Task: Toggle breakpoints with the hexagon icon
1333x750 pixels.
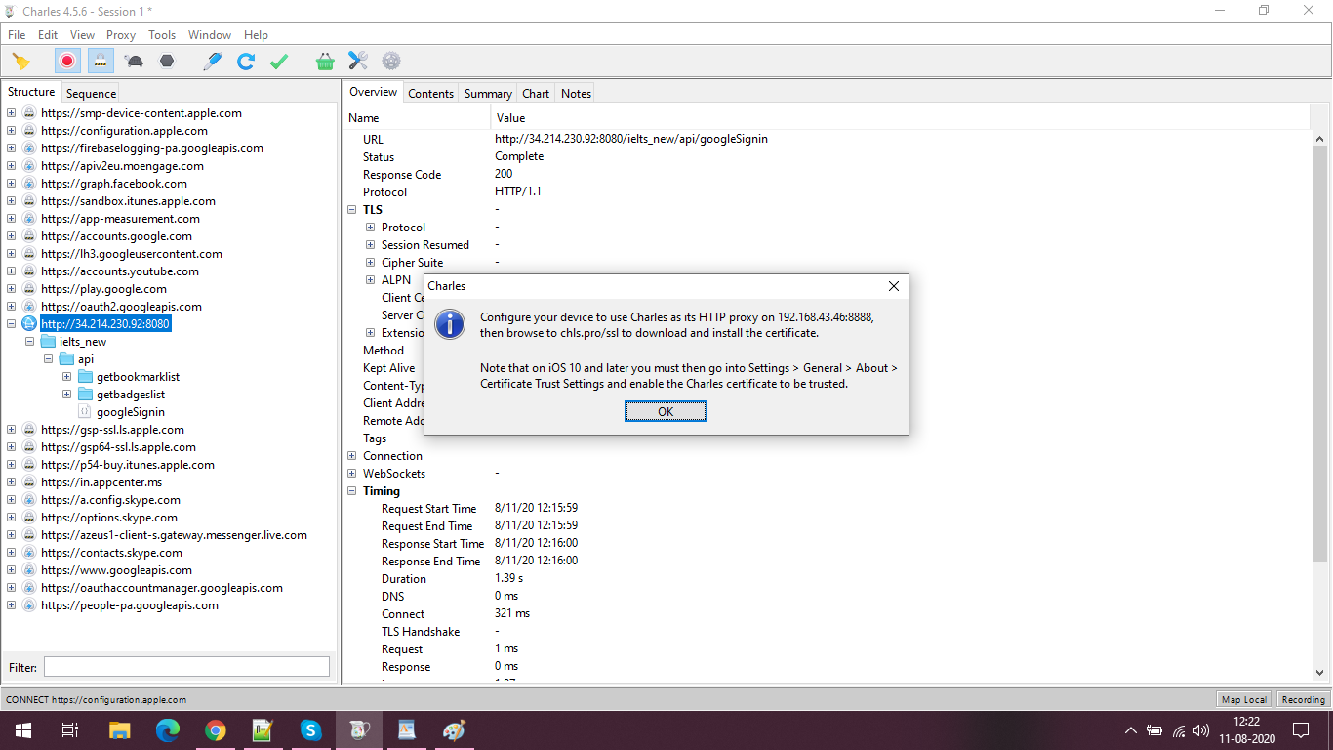Action: [x=167, y=61]
